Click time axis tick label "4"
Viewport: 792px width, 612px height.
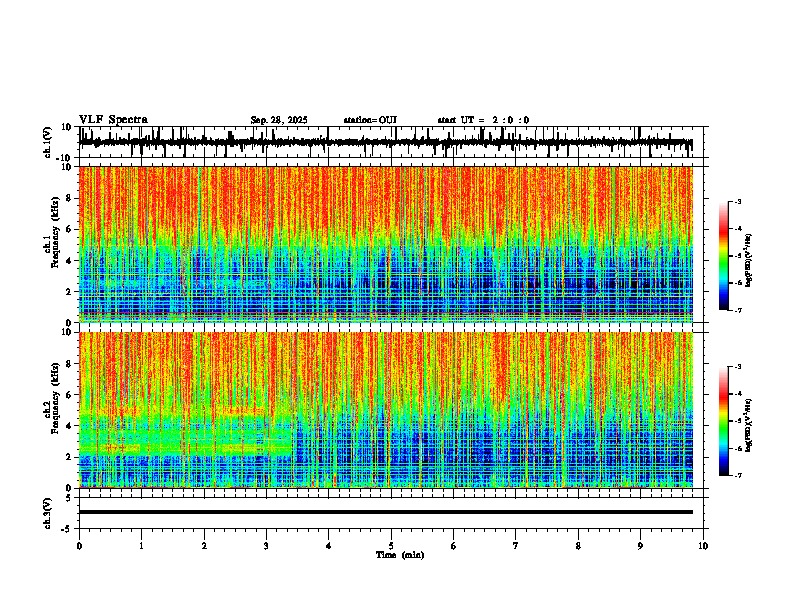point(328,546)
